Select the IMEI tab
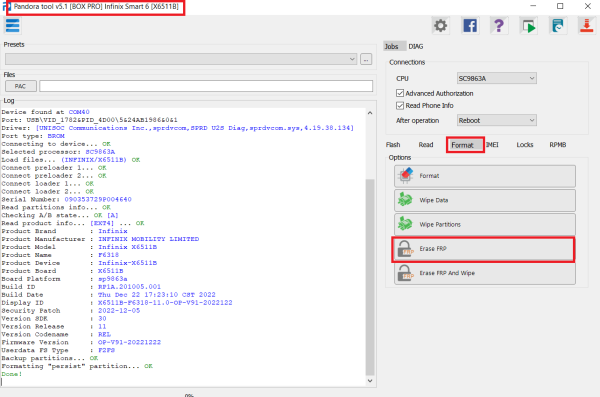Viewport: 600px width, 397px height. click(492, 145)
